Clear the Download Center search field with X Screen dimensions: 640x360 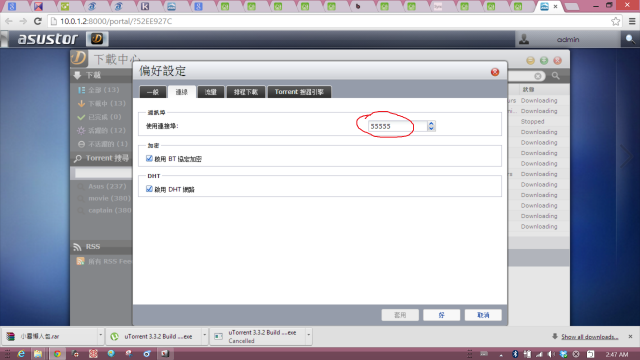[x=538, y=76]
